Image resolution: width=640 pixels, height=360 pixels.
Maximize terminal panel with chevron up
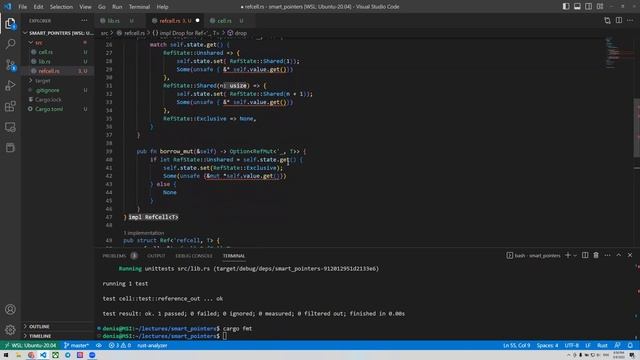pyautogui.click(x=619, y=255)
